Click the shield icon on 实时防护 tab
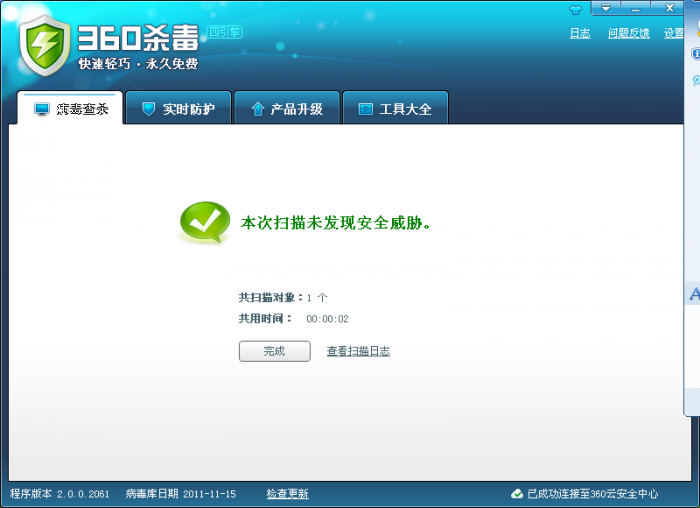 click(148, 108)
